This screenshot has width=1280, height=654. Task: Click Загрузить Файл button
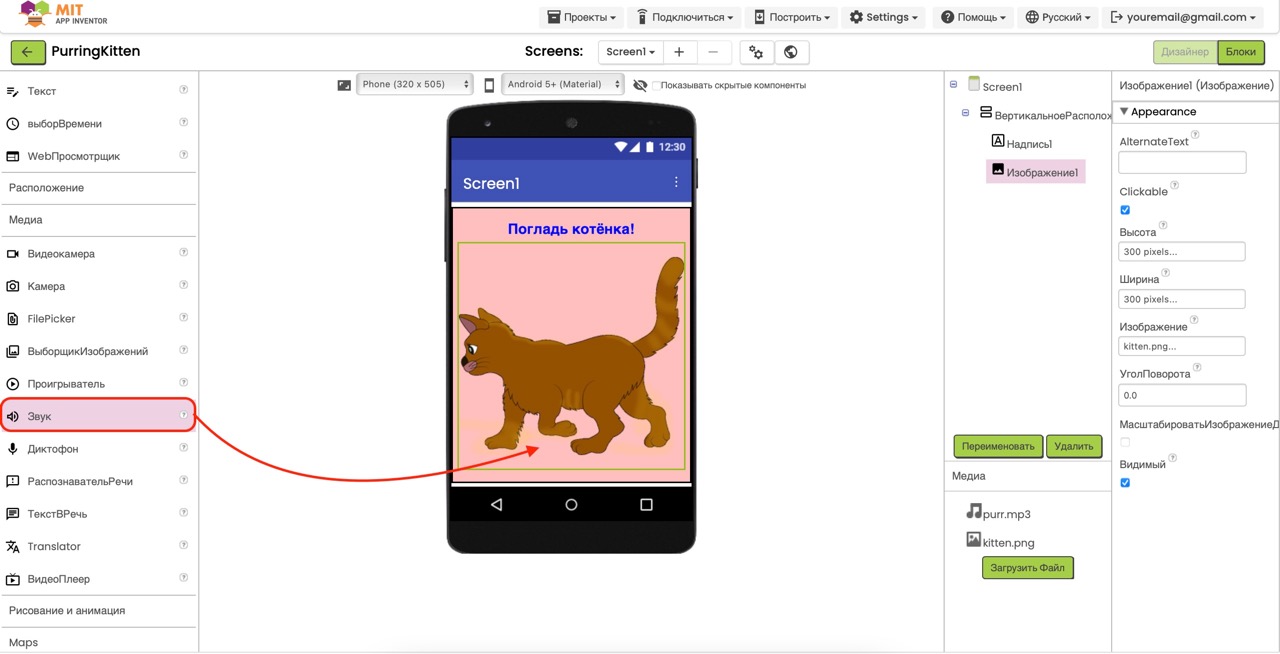pos(1027,568)
